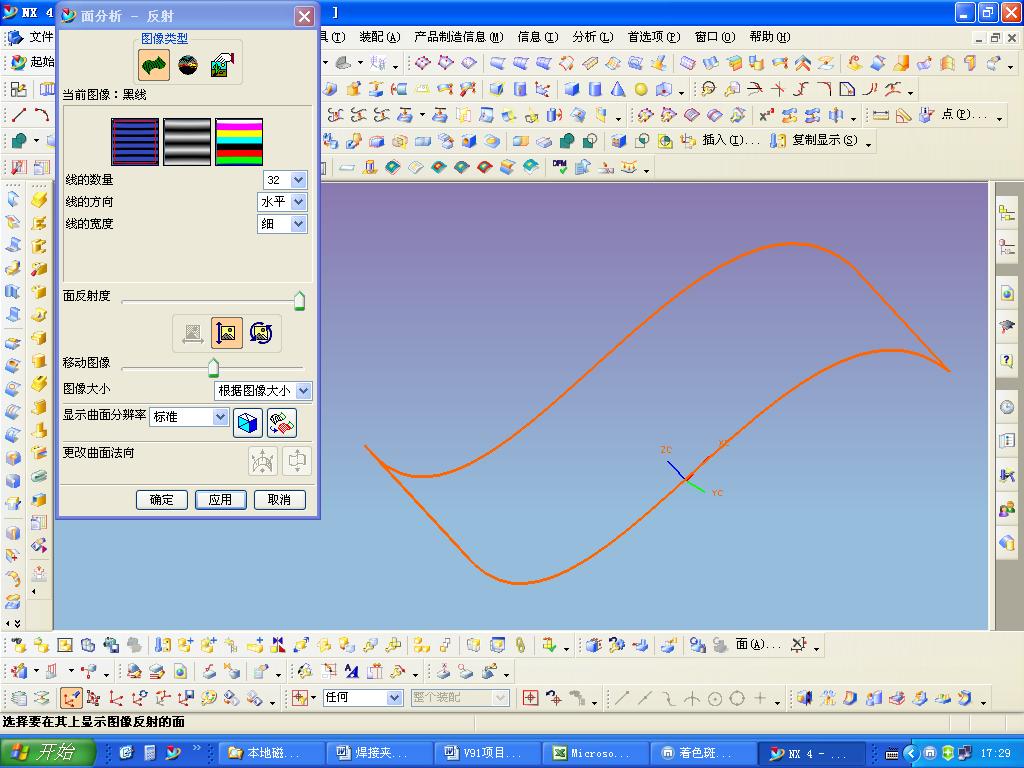Select the line image type icon

pyautogui.click(x=154, y=64)
